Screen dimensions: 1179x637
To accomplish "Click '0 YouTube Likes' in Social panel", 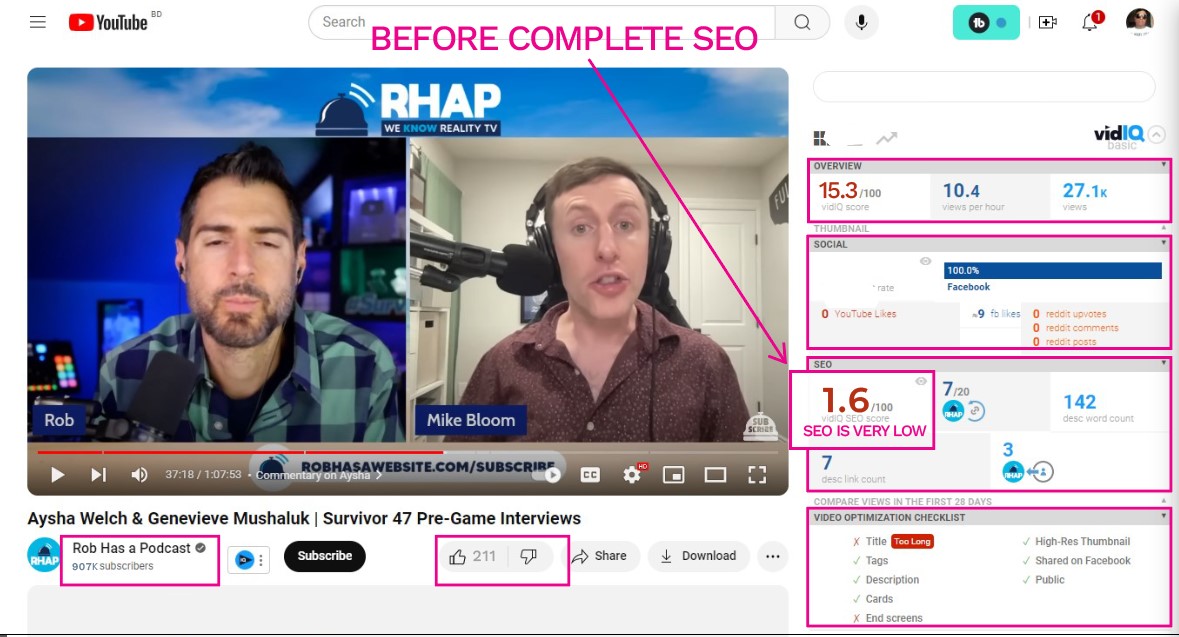I will 859,314.
